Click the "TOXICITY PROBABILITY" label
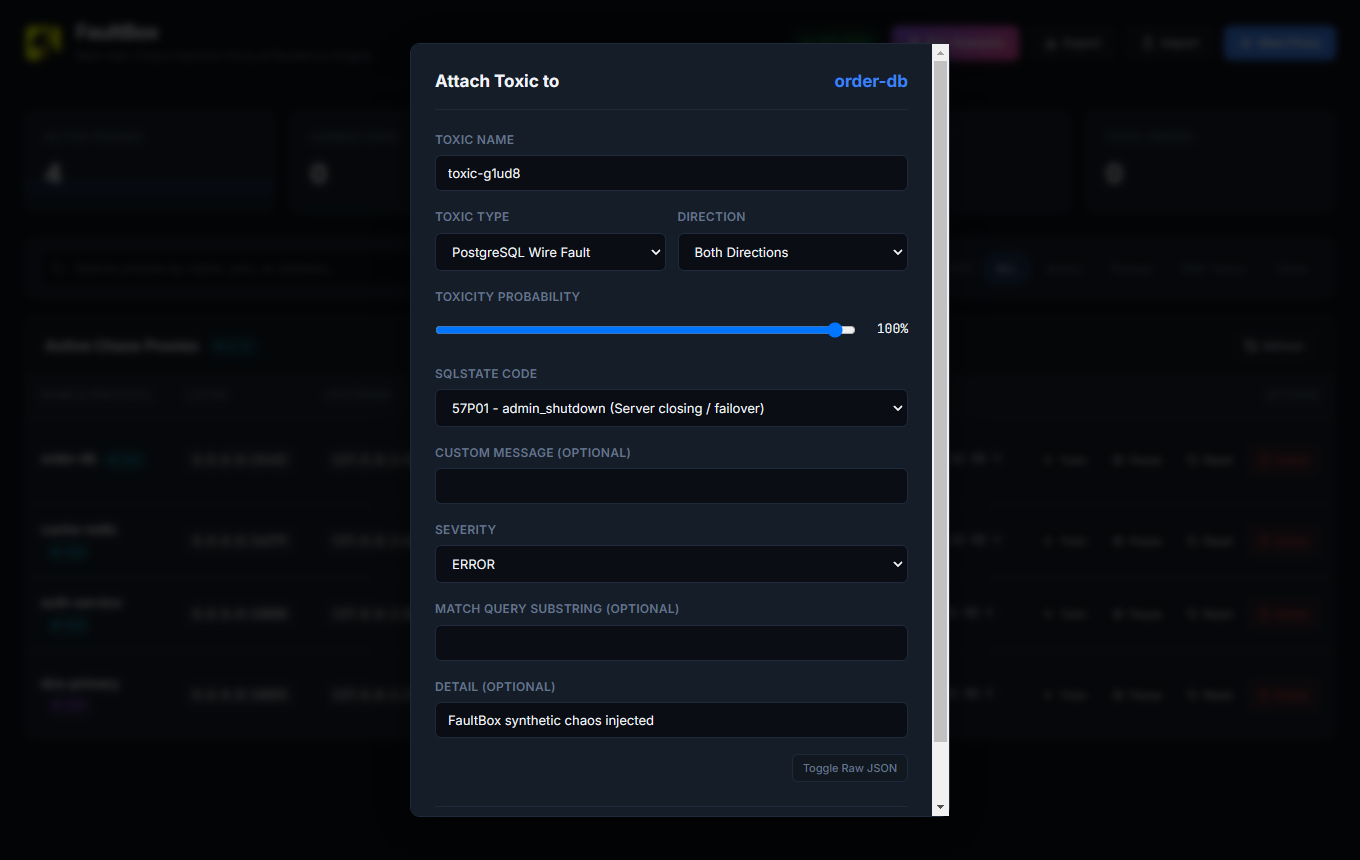The height and width of the screenshot is (860, 1360). (507, 297)
